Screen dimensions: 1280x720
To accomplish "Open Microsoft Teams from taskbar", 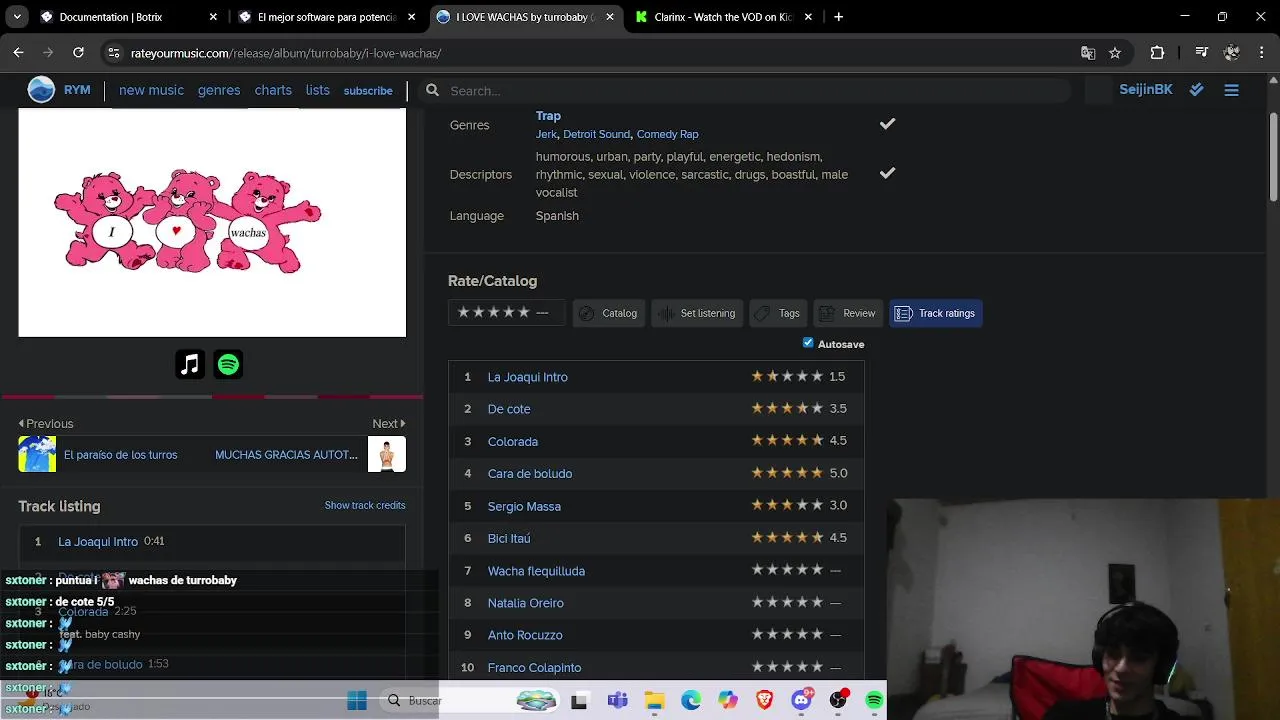I will tap(617, 701).
